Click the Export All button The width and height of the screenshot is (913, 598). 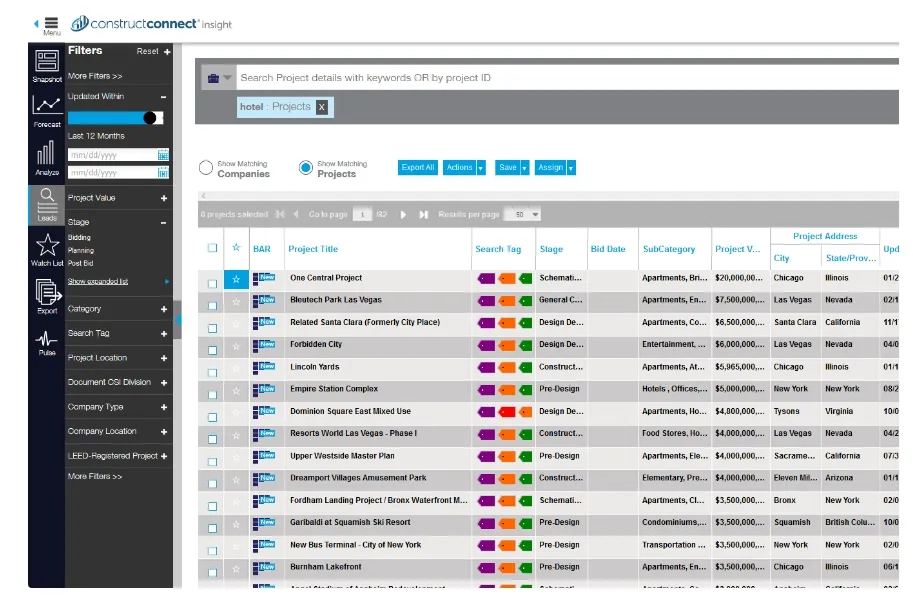[417, 168]
